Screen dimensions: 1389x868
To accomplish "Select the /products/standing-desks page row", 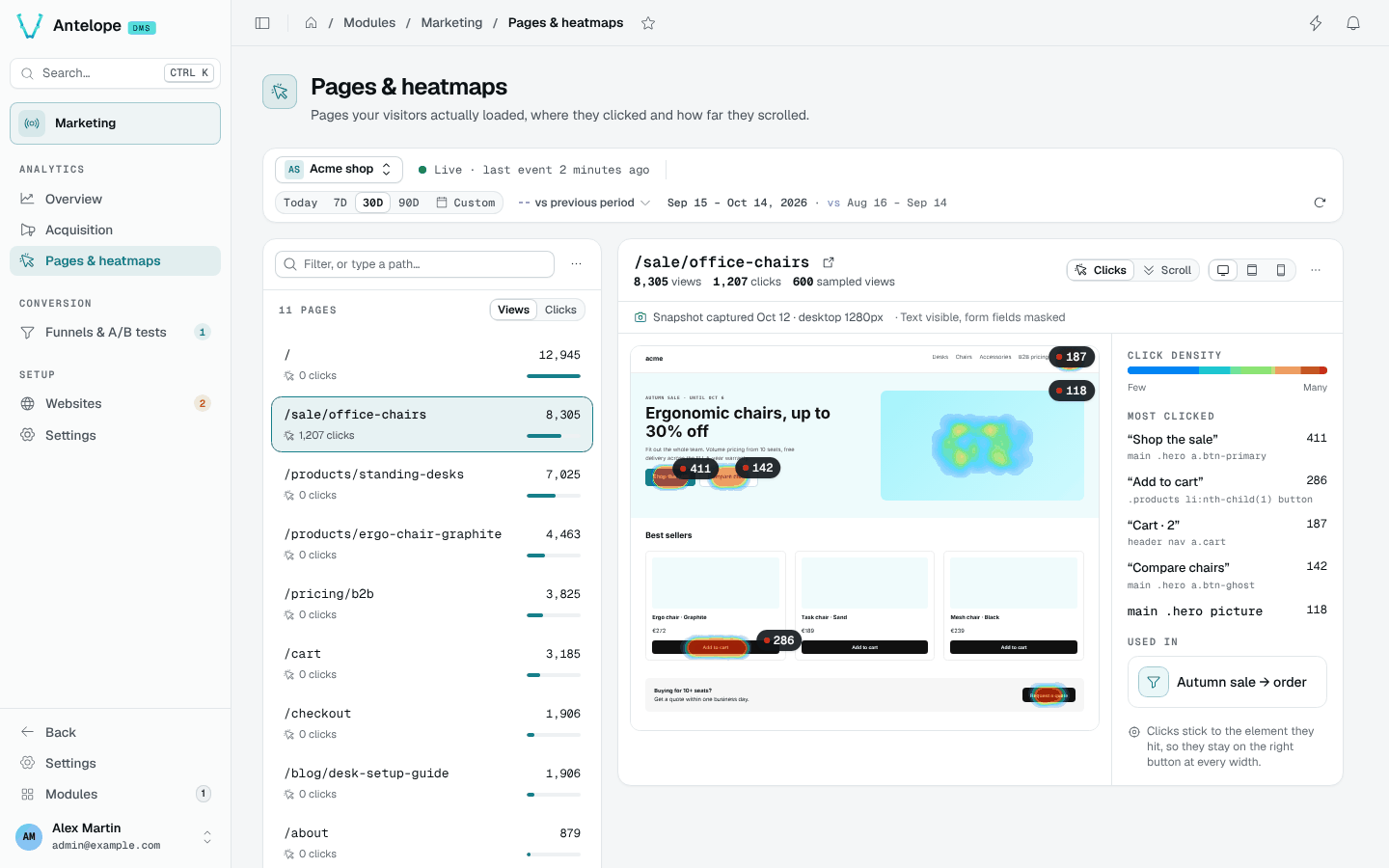I will 432,484.
